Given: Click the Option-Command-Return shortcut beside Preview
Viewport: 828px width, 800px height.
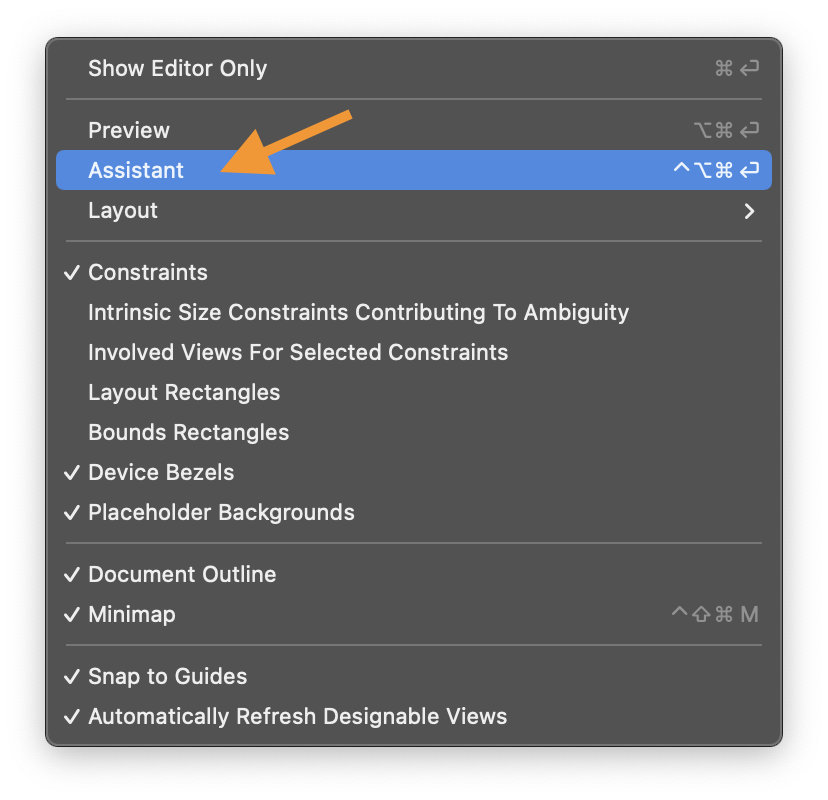Looking at the screenshot, I should (x=726, y=131).
